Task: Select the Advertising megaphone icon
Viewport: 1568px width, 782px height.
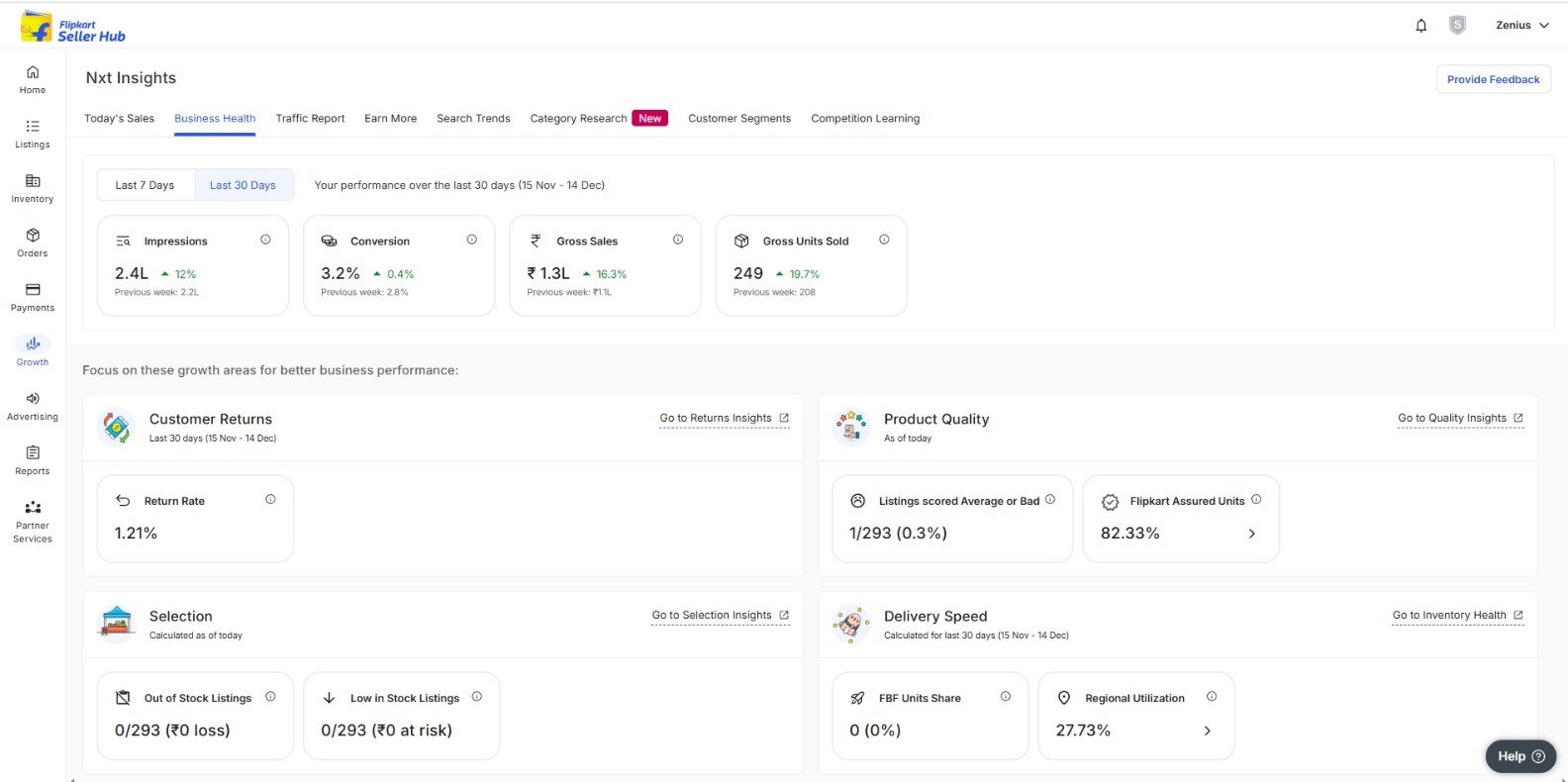Action: (x=33, y=399)
